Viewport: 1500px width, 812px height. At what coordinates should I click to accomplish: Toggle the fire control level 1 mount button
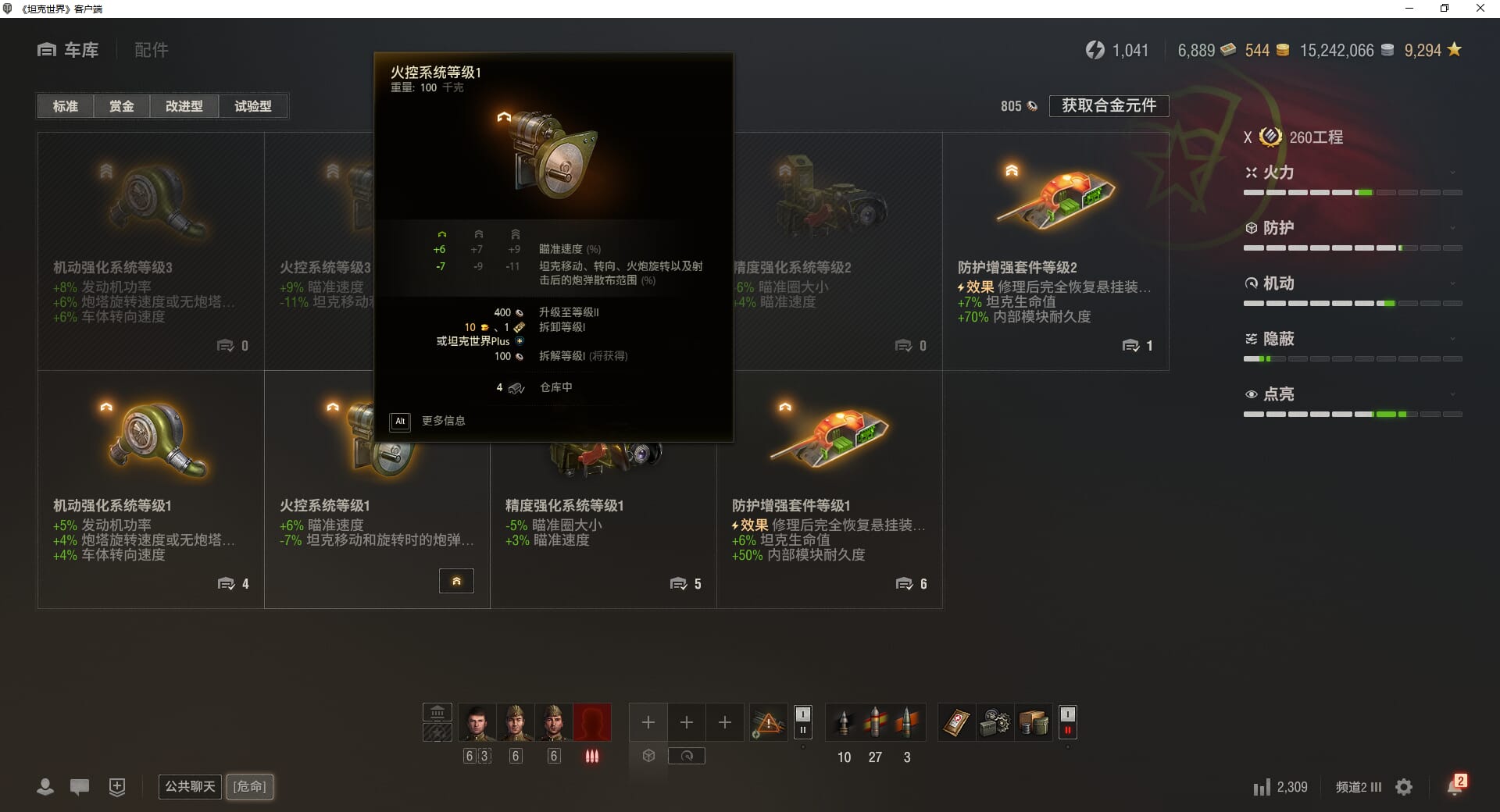[456, 581]
